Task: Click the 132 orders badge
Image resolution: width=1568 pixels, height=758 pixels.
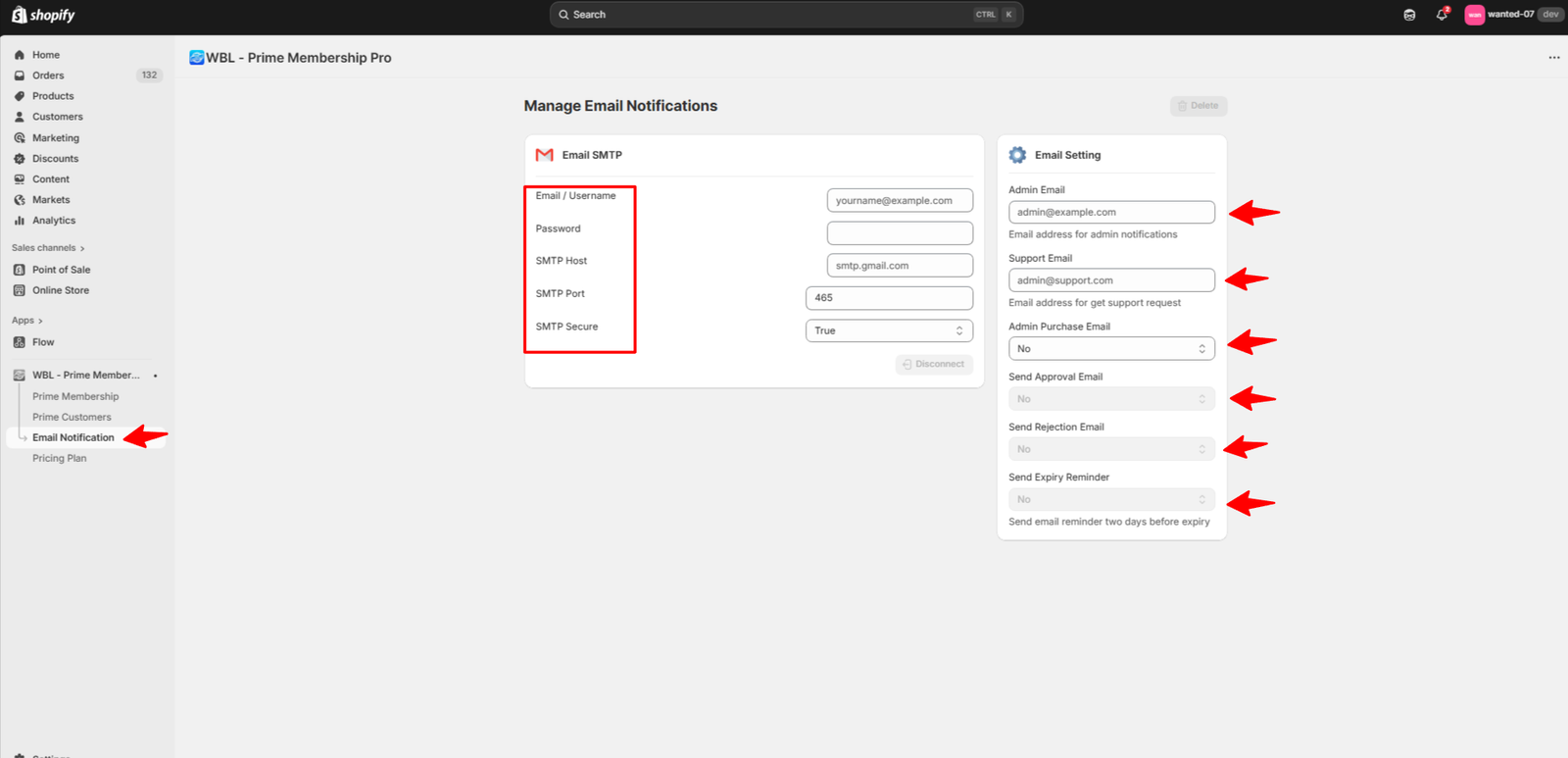Action: tap(149, 76)
